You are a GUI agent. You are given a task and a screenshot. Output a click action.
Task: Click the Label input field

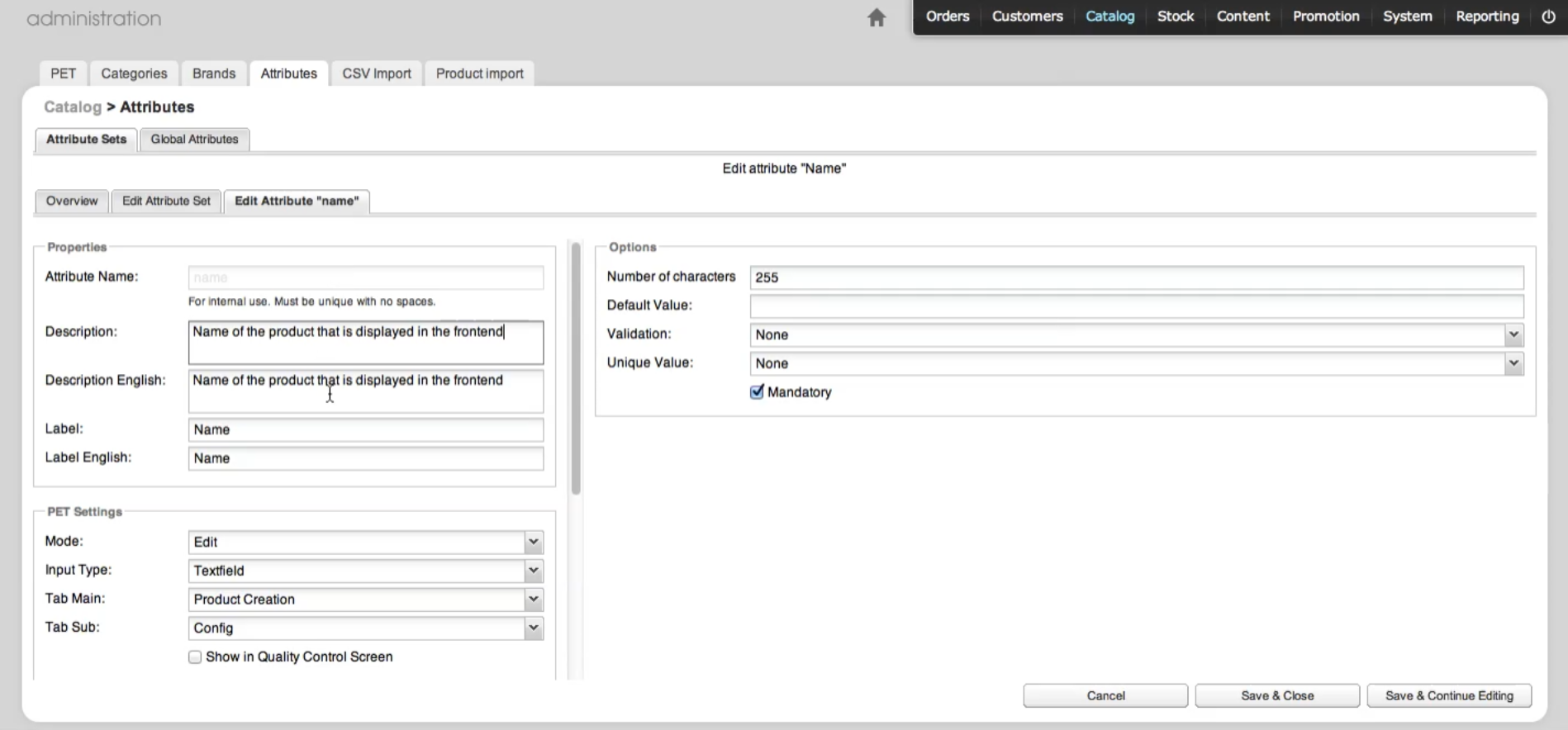click(366, 429)
